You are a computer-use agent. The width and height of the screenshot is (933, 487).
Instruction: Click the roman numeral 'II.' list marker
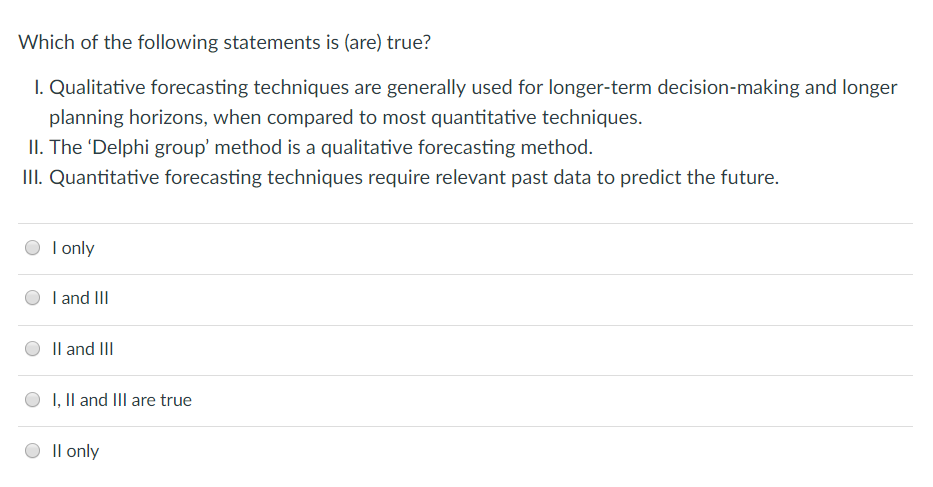tap(36, 147)
